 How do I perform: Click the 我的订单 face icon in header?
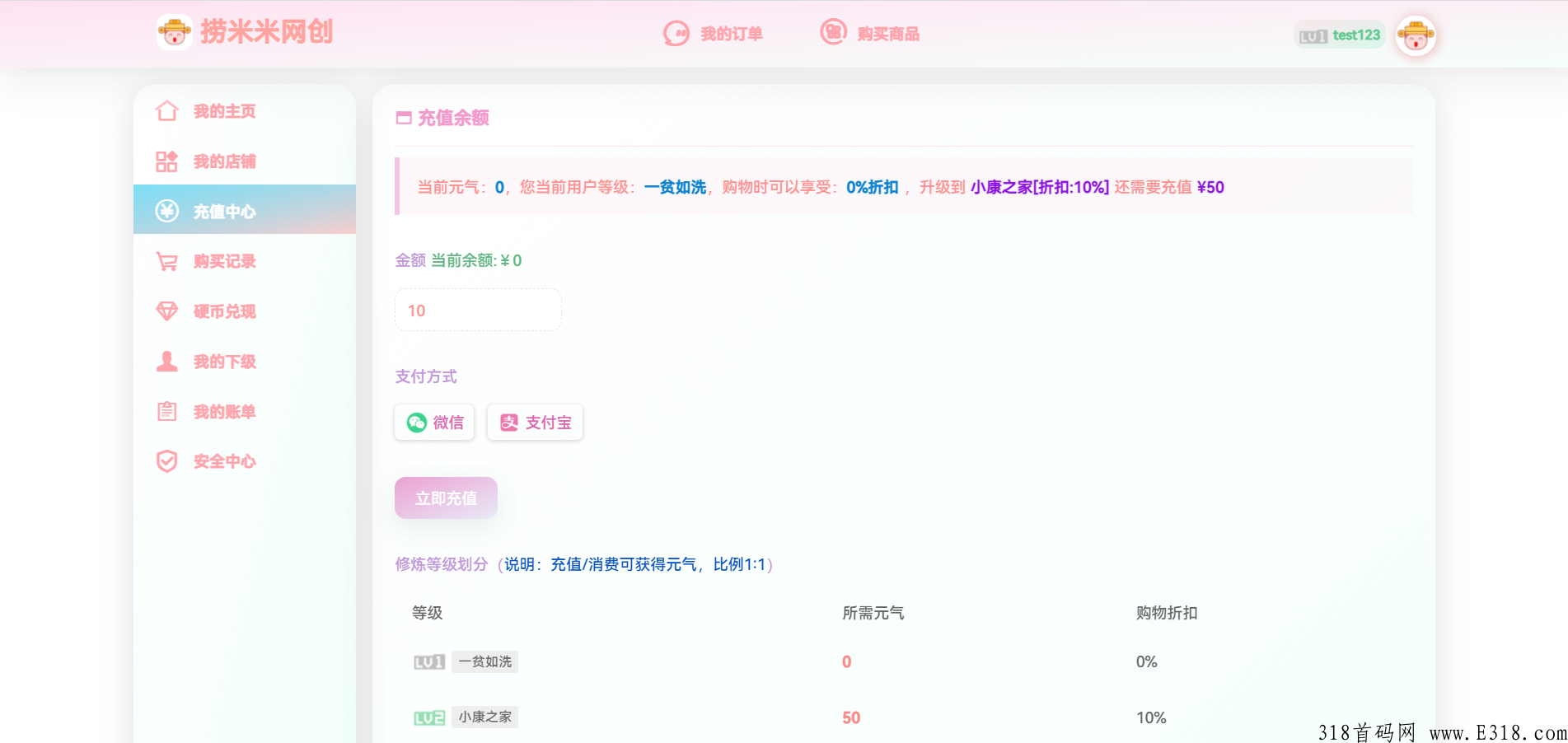tap(676, 33)
